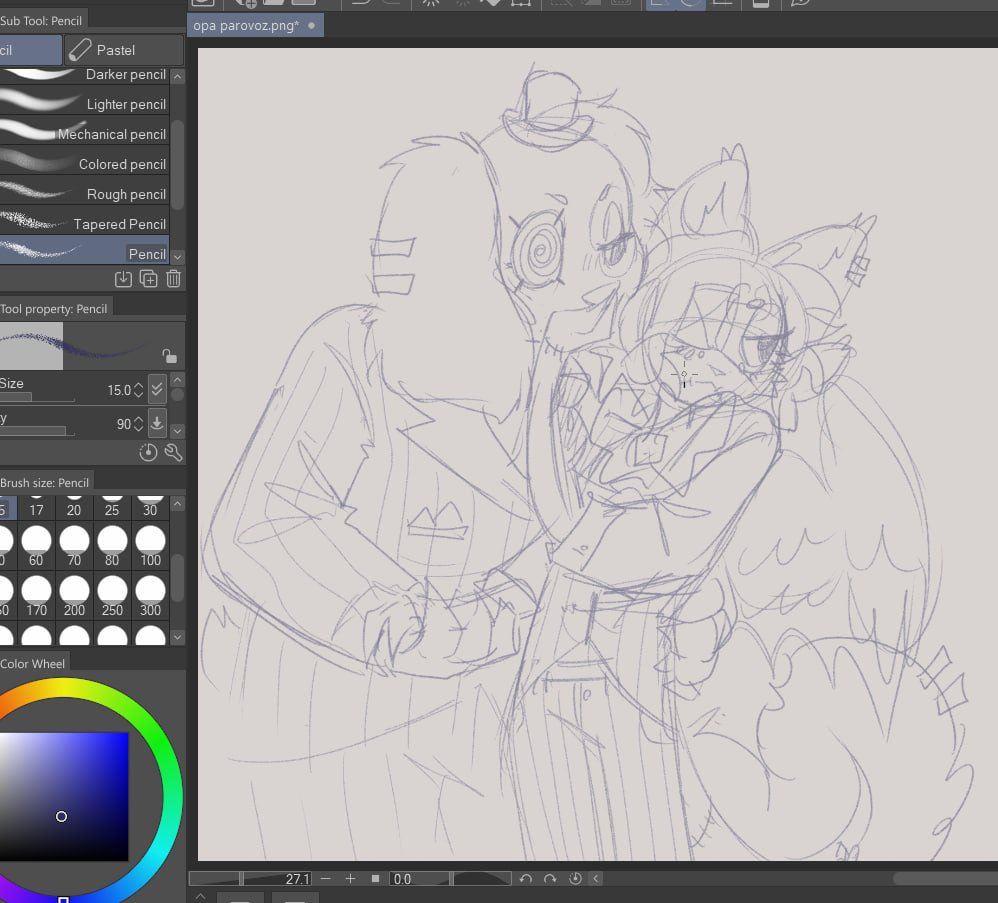Image resolution: width=998 pixels, height=903 pixels.
Task: Step the value 90 spinner arrows
Action: click(x=138, y=424)
